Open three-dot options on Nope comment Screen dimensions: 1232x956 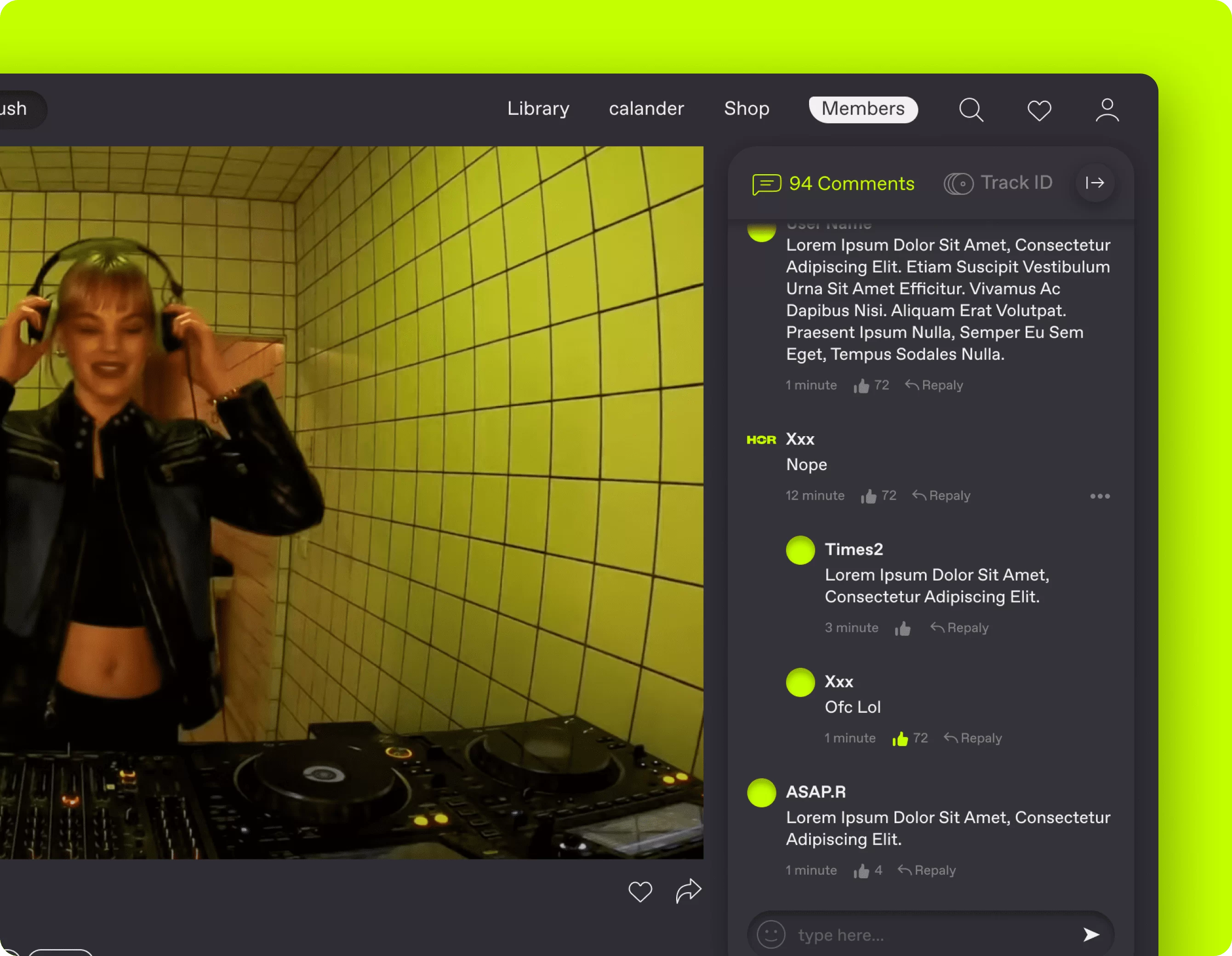click(x=1100, y=496)
